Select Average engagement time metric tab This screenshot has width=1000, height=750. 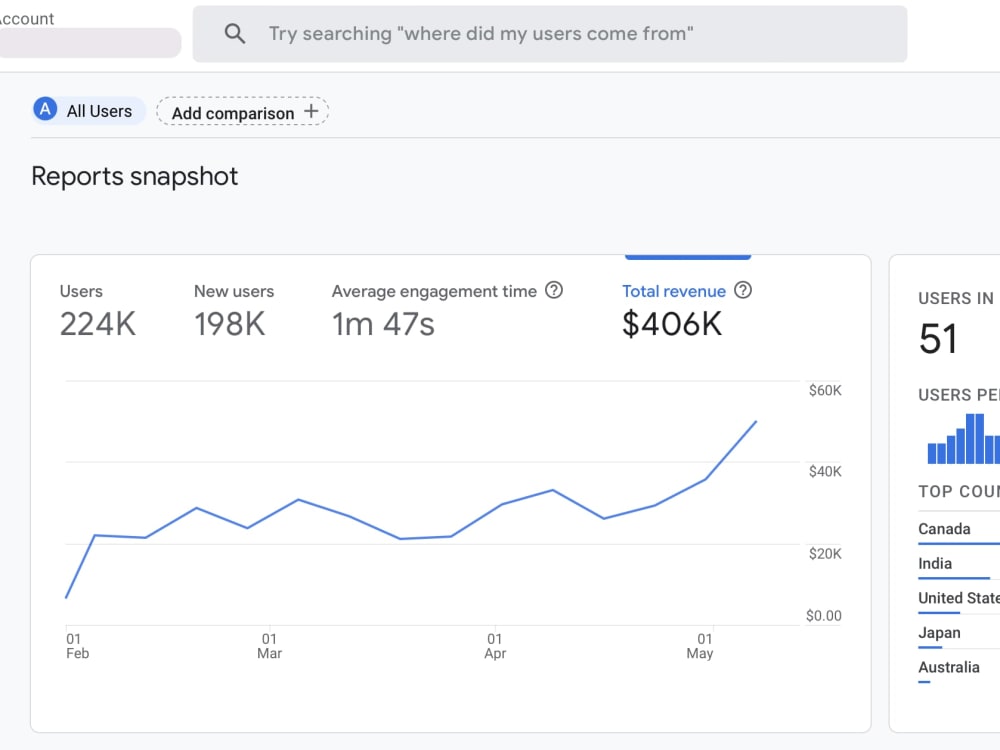(446, 311)
